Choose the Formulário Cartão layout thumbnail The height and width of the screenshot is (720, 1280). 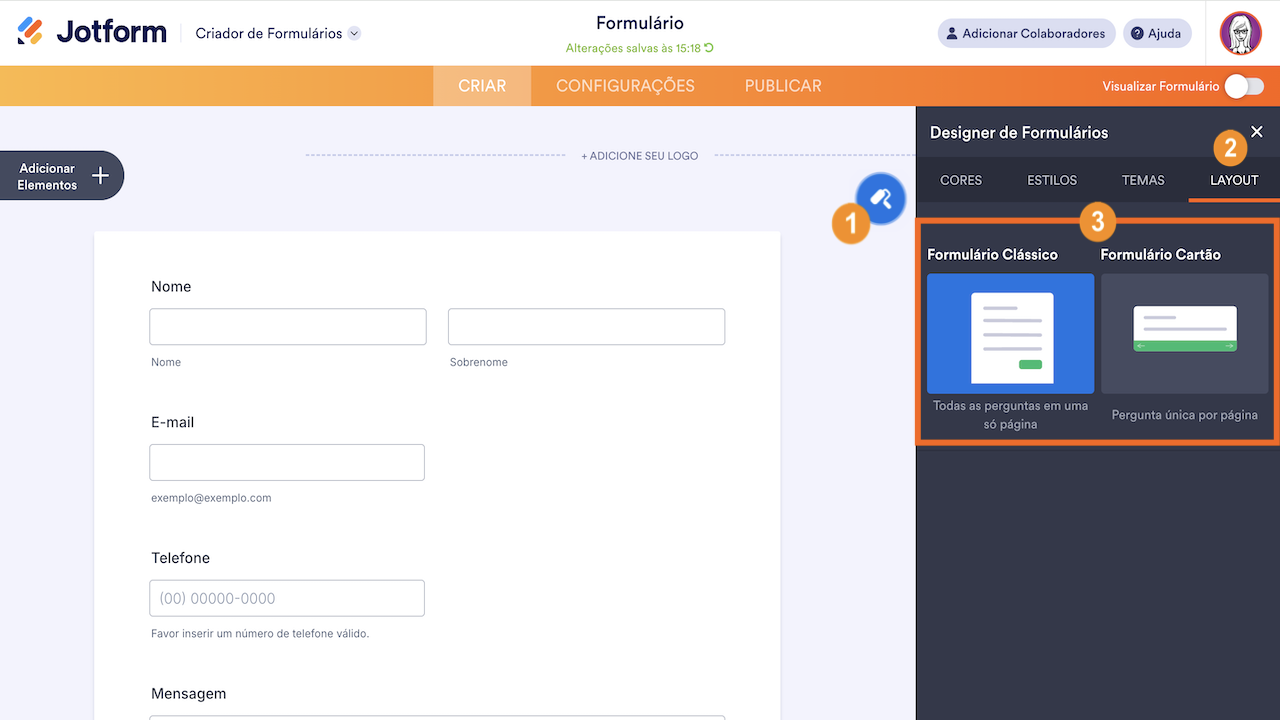[1184, 333]
